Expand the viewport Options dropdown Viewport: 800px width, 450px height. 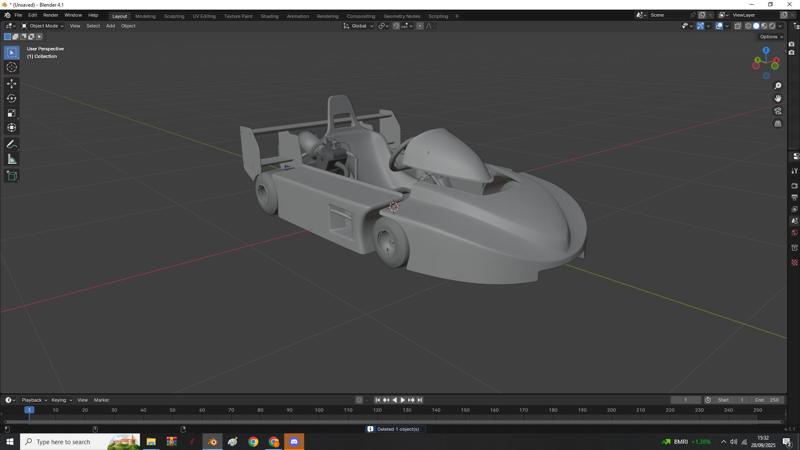pos(771,37)
